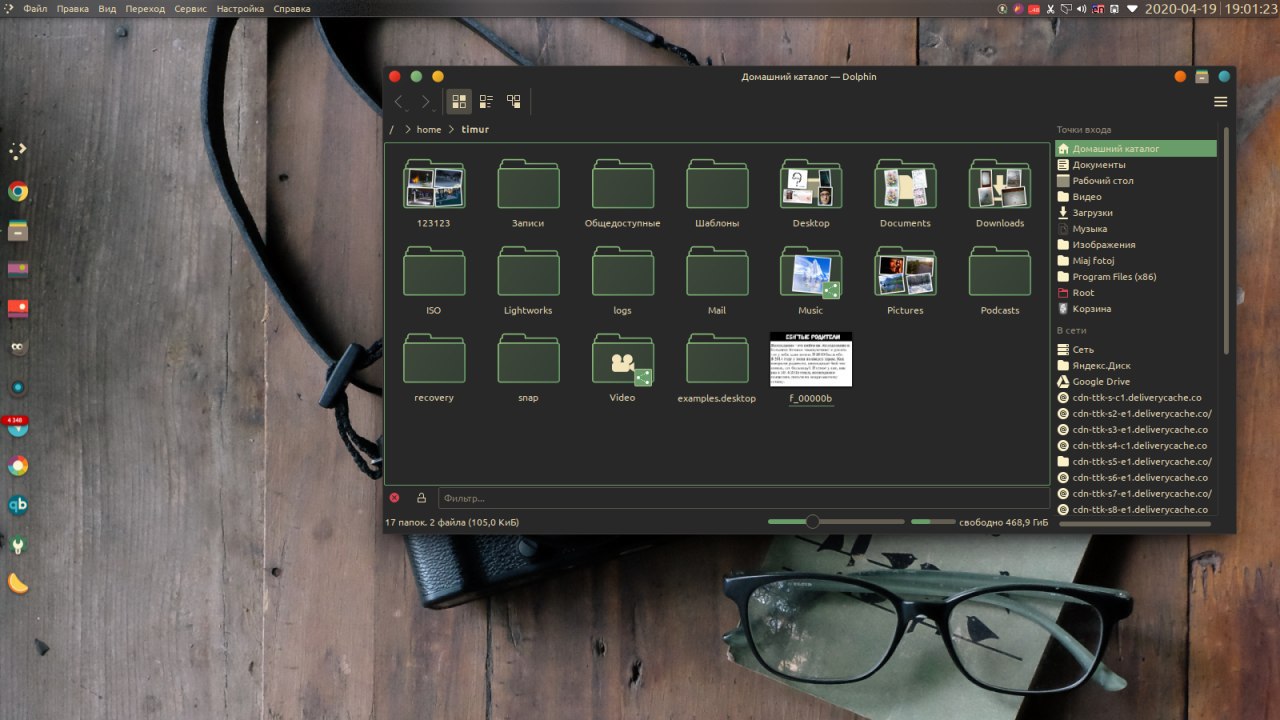Expand the system tray hidden icons arrow
The image size is (1280, 720).
(x=1132, y=9)
